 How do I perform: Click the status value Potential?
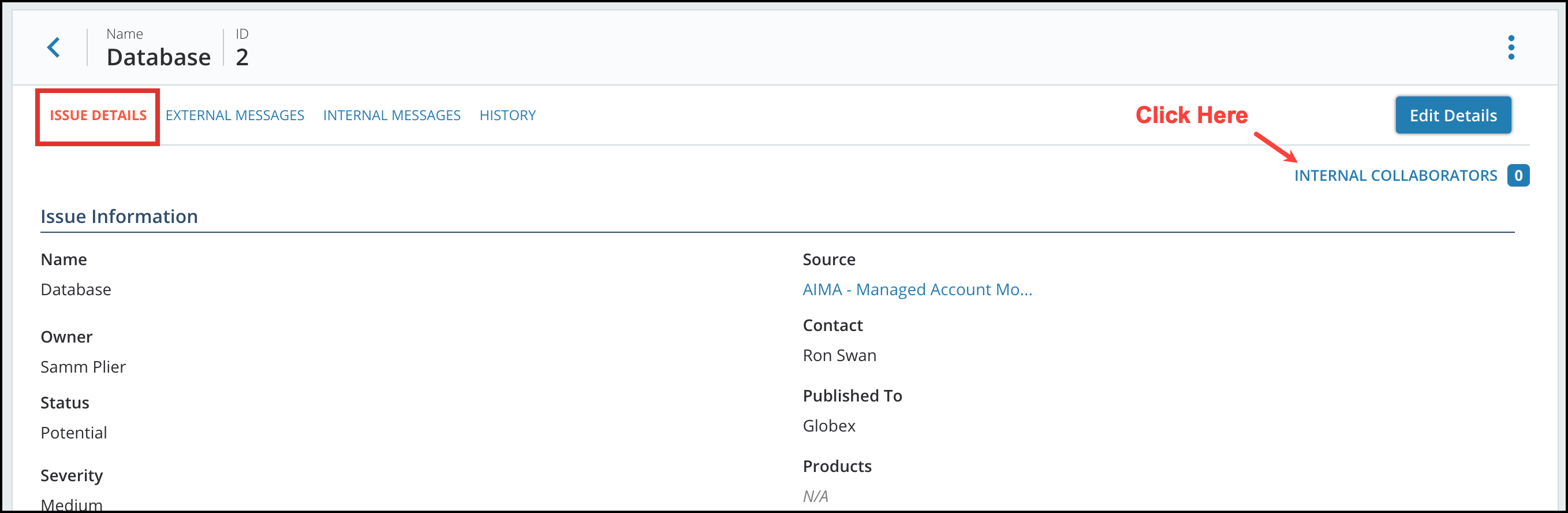pyautogui.click(x=74, y=433)
